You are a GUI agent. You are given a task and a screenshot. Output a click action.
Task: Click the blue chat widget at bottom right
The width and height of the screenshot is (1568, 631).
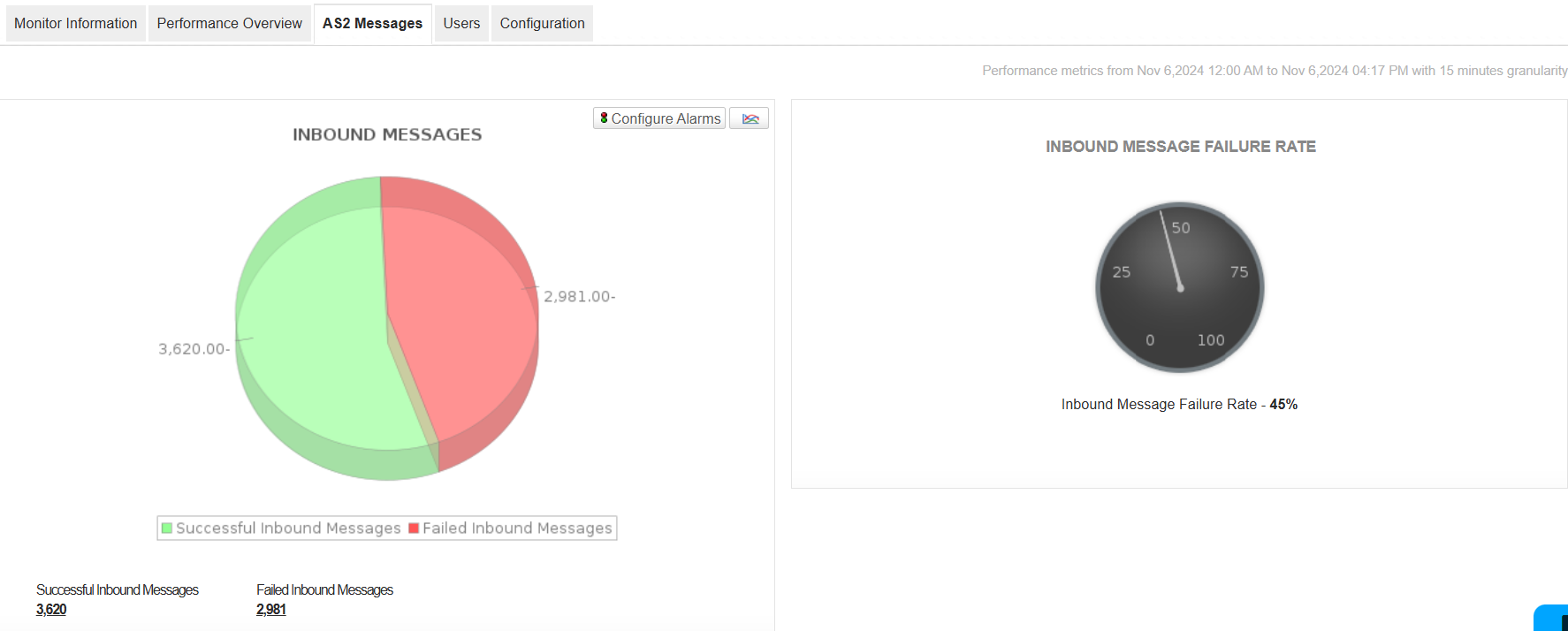click(1552, 619)
